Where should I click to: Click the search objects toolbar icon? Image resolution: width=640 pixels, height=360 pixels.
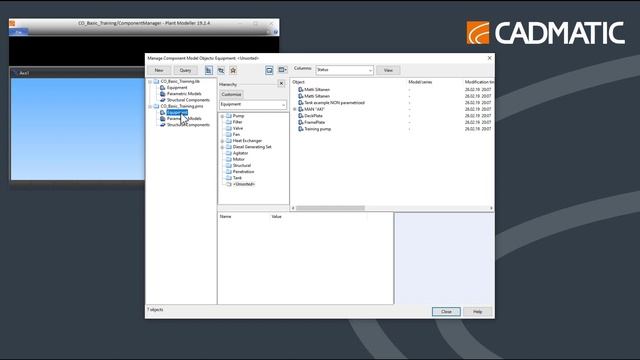pyautogui.click(x=221, y=70)
